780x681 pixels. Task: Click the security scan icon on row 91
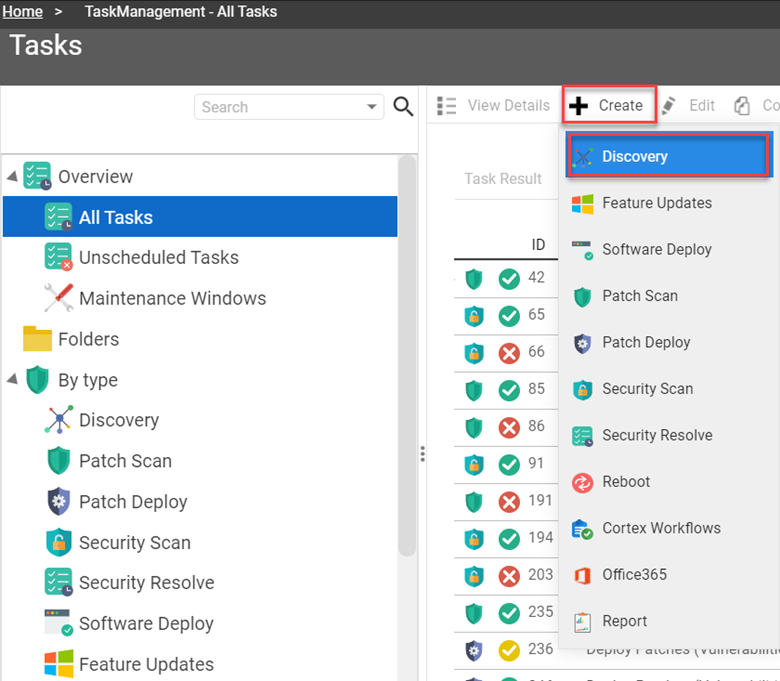coord(474,465)
